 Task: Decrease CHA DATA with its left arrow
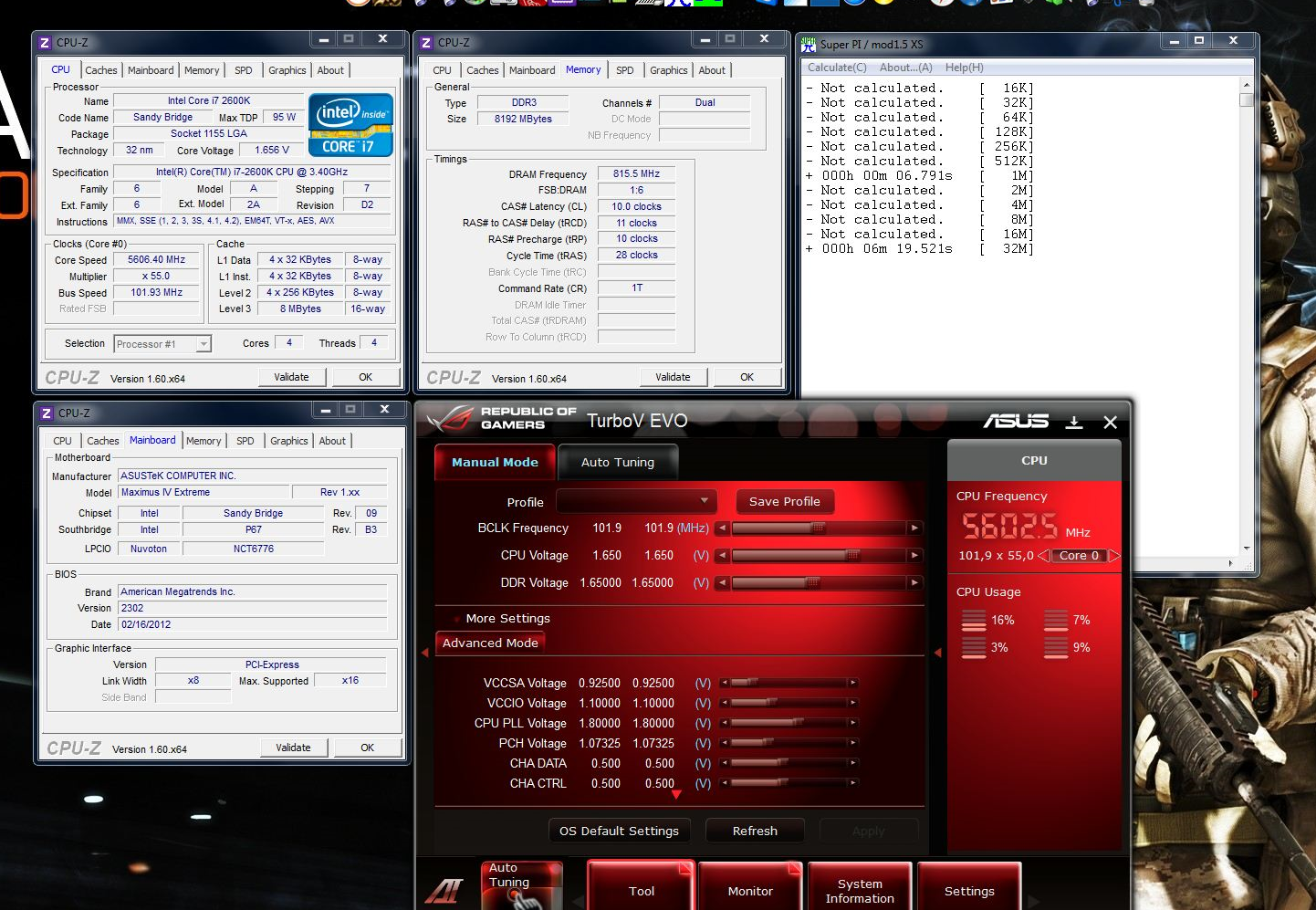tap(724, 763)
